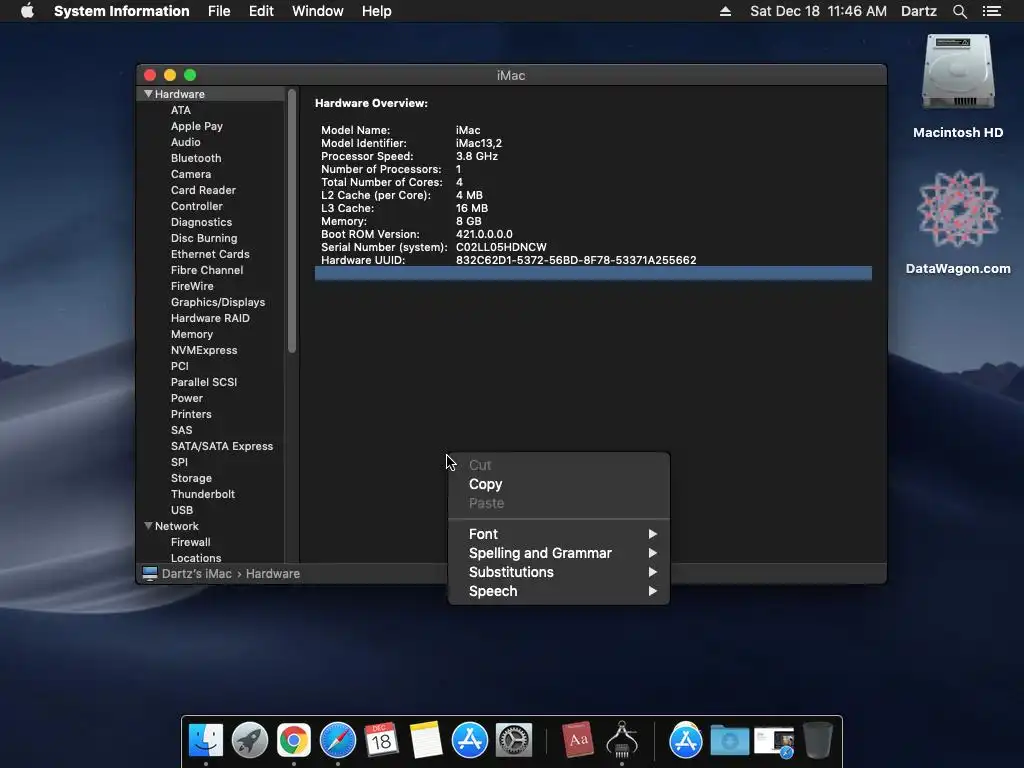The width and height of the screenshot is (1024, 768).
Task: Select Memory in the sidebar
Action: (x=191, y=334)
